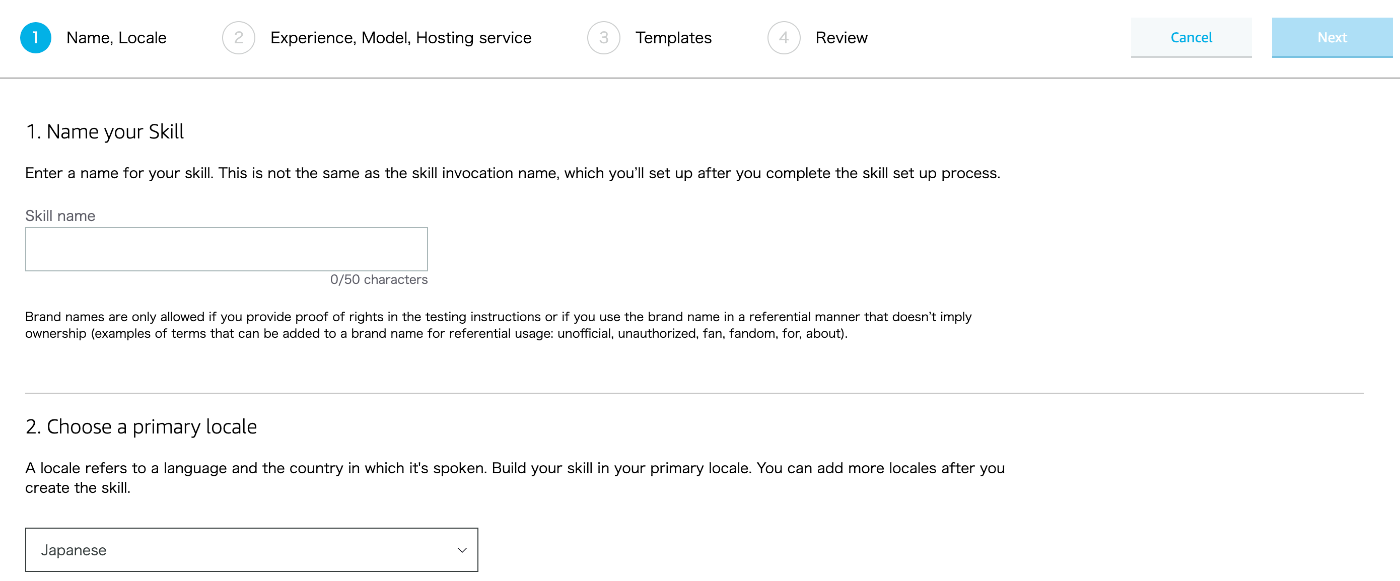Select the step 3 numbered circle
1400x581 pixels.
pos(603,38)
